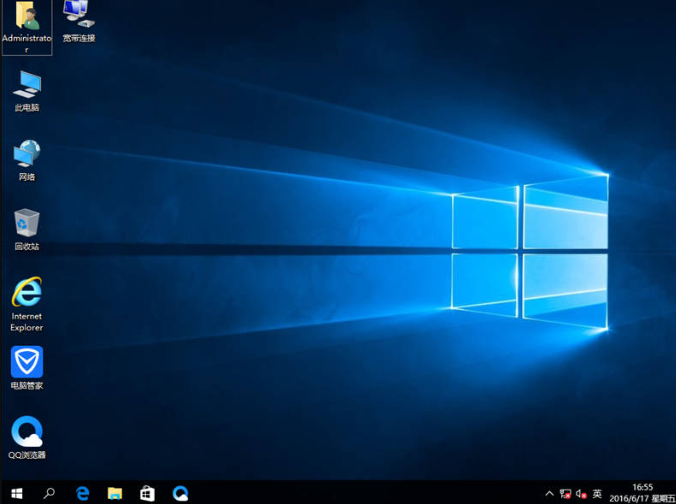The image size is (676, 504).
Task: Launch QQ Browser from the taskbar
Action: 180,493
